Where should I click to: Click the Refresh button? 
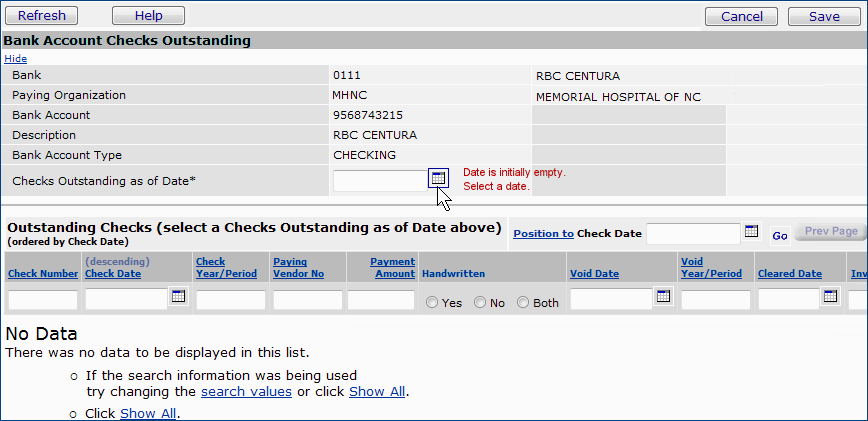pyautogui.click(x=42, y=16)
